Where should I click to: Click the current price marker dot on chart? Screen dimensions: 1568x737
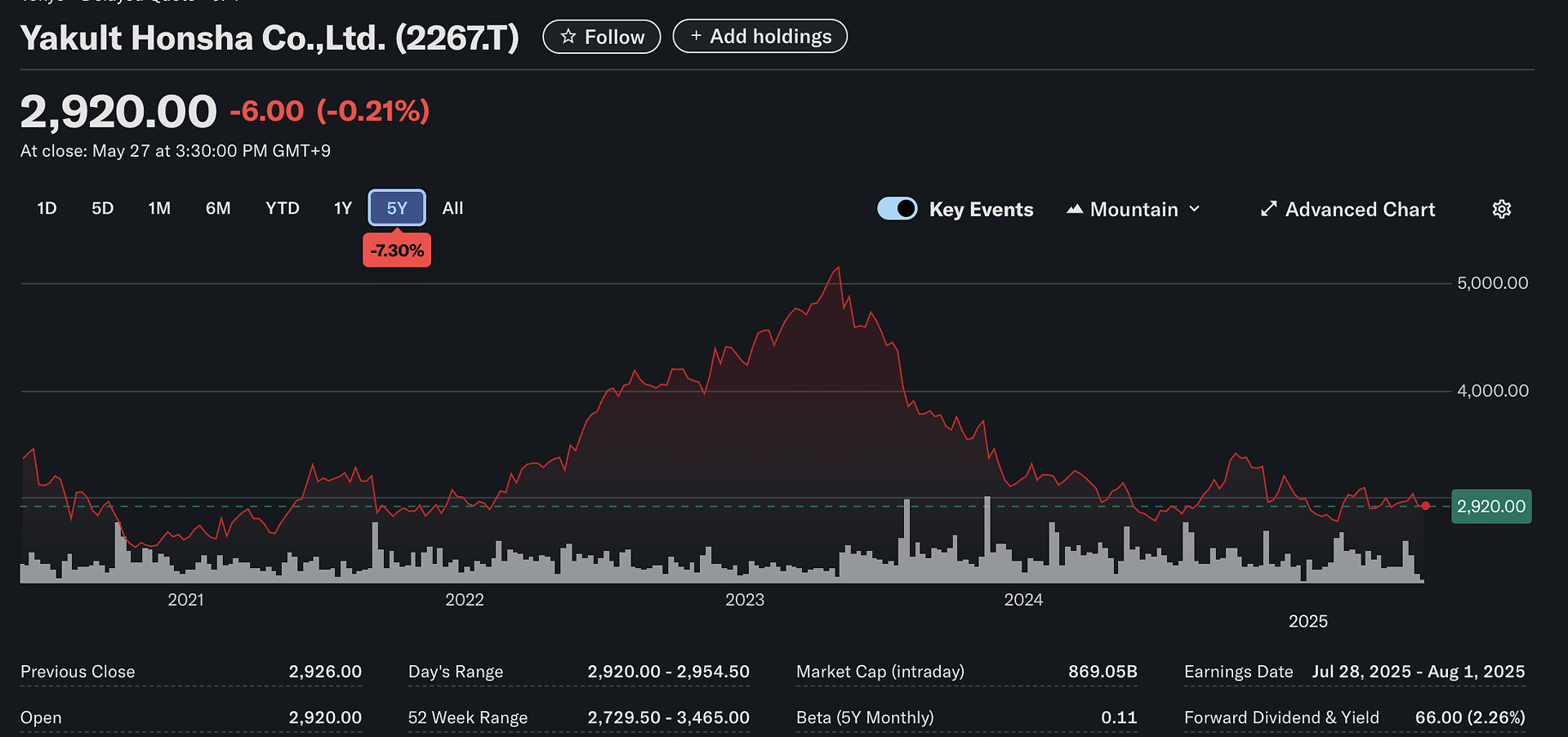(1426, 506)
